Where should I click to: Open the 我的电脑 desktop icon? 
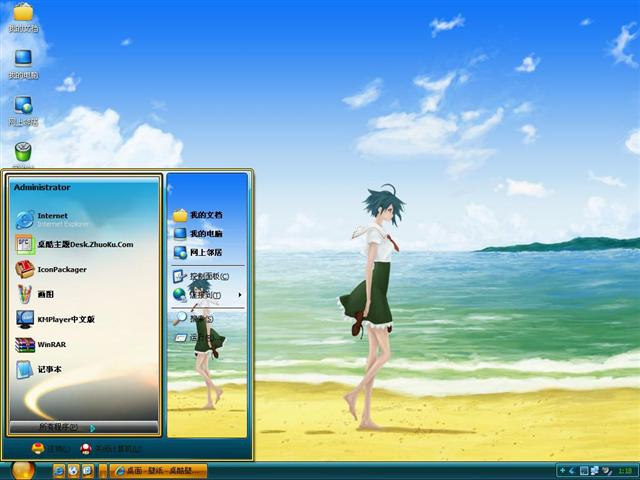click(x=23, y=64)
